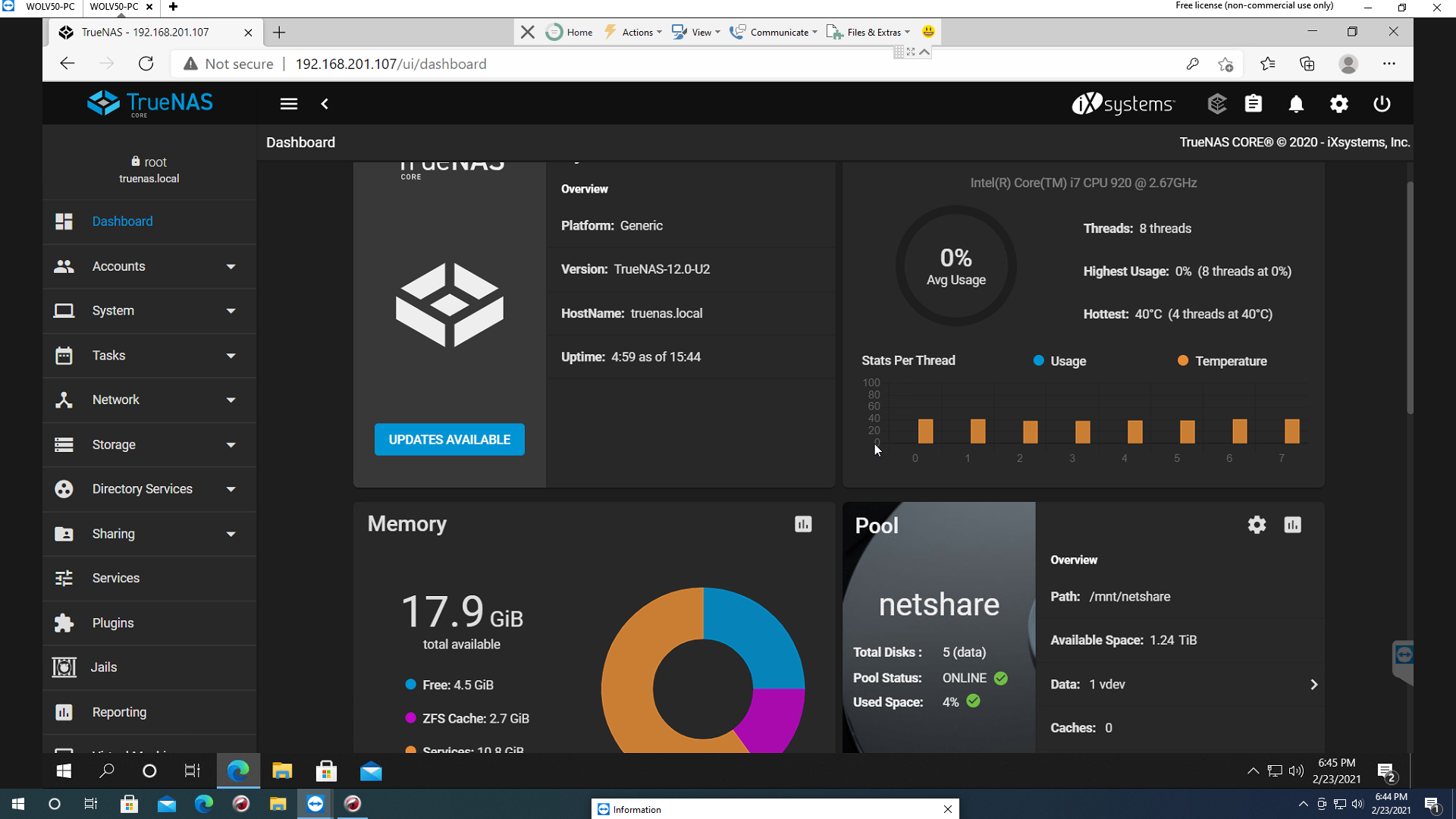1456x819 pixels.
Task: Open Memory card reports chart icon
Action: (803, 524)
